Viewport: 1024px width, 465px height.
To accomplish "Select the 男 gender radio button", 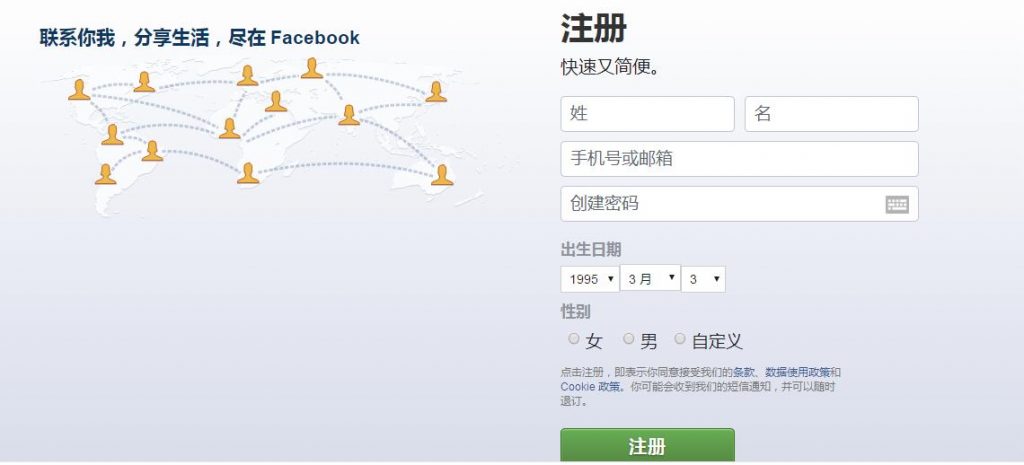I will coord(629,339).
